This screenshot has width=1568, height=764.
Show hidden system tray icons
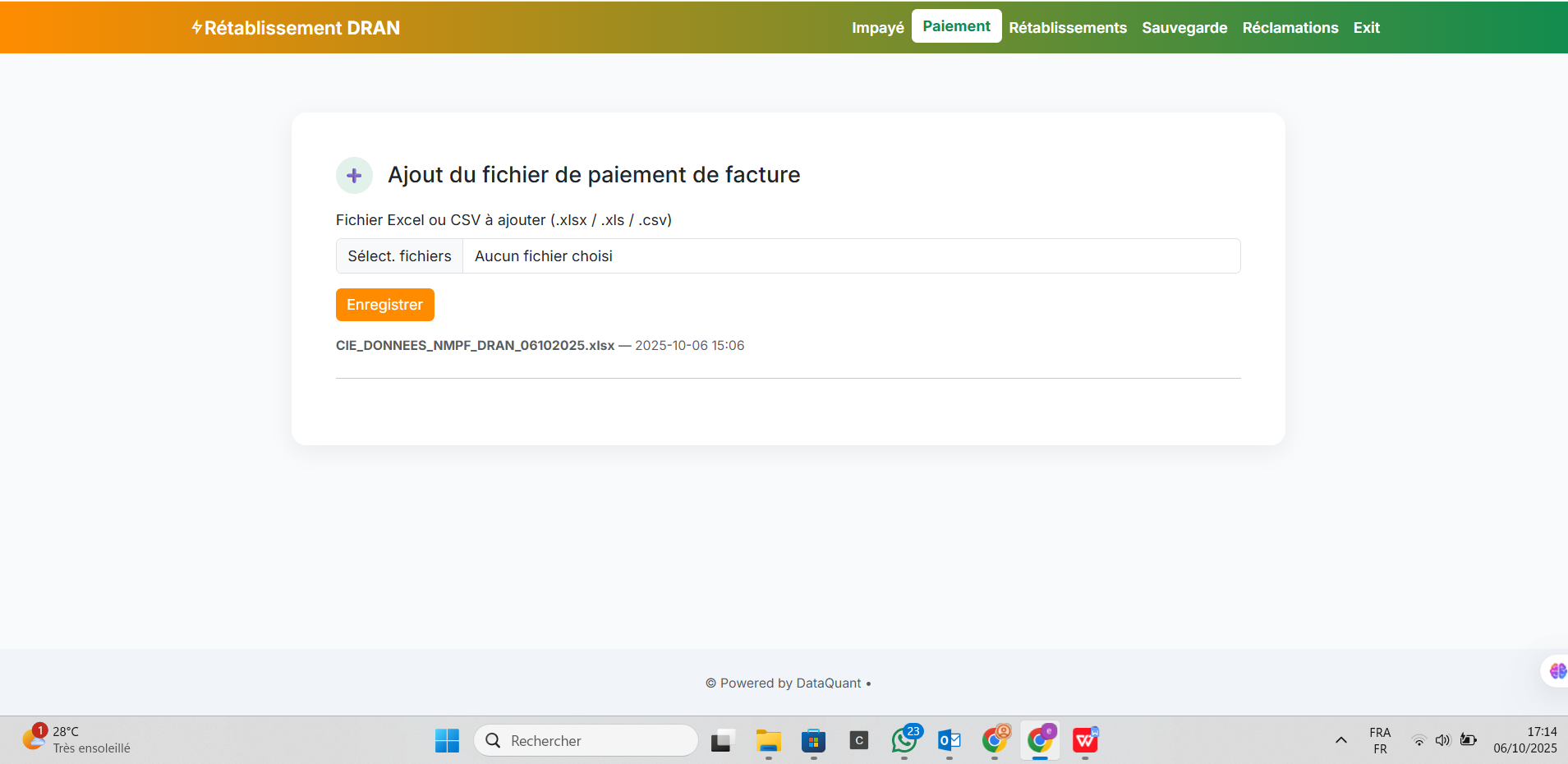point(1341,740)
